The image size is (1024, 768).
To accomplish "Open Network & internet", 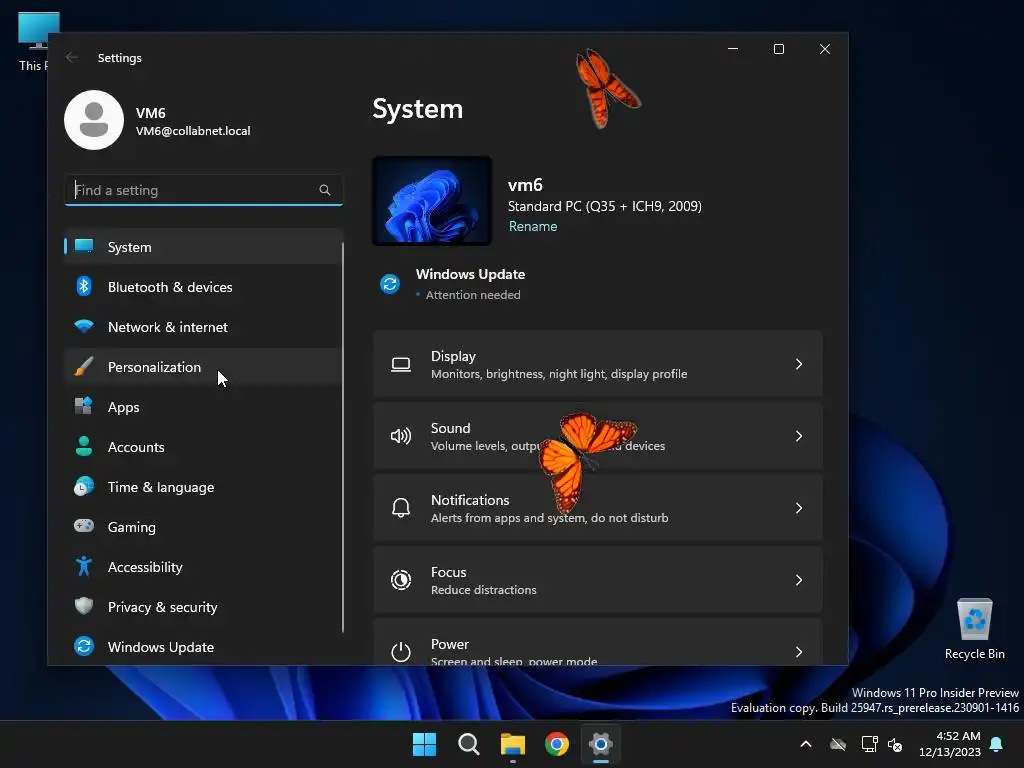I will [x=203, y=327].
